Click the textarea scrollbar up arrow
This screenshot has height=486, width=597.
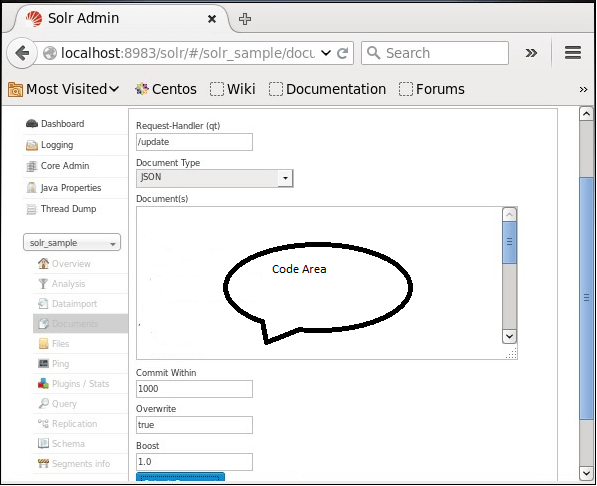click(x=509, y=214)
